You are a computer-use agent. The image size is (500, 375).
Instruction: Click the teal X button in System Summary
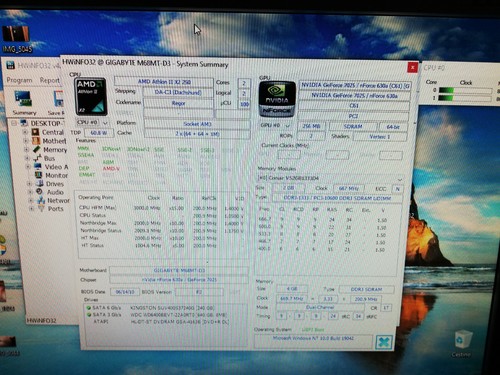click(x=384, y=342)
